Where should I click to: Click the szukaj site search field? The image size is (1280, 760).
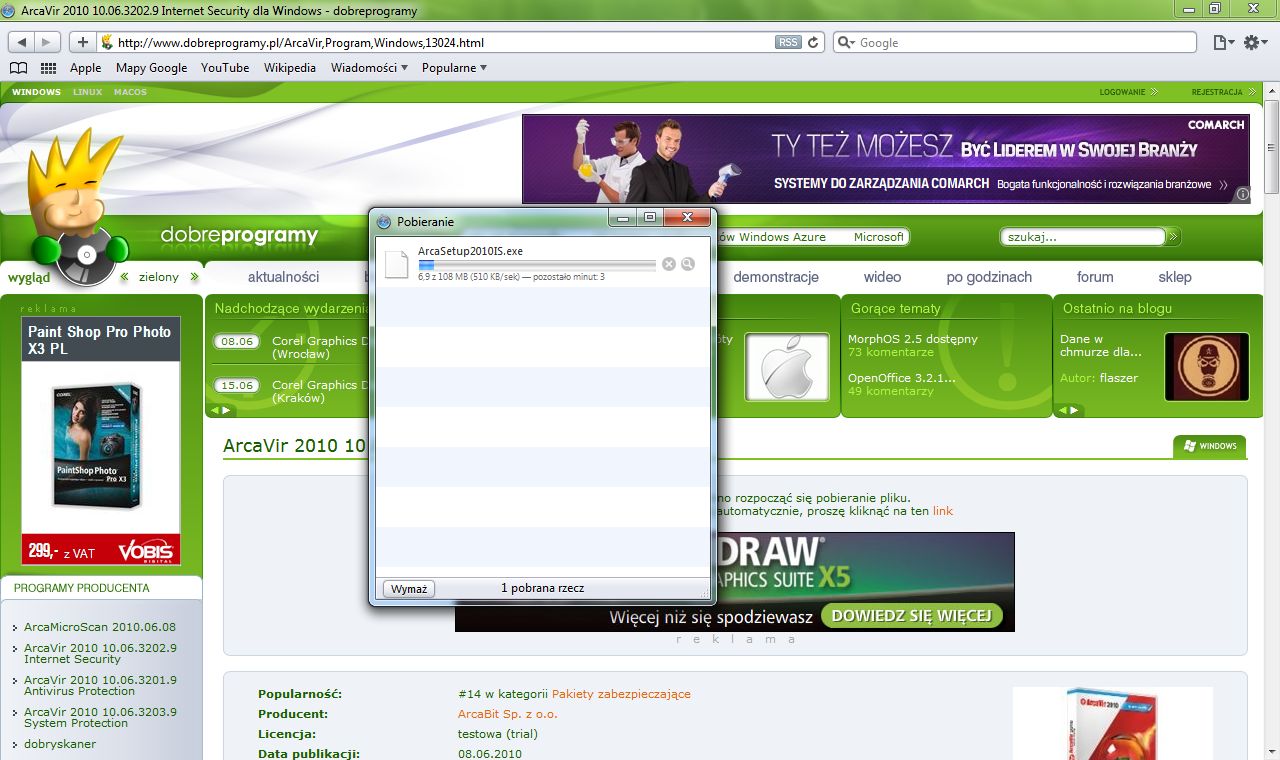coord(1083,237)
